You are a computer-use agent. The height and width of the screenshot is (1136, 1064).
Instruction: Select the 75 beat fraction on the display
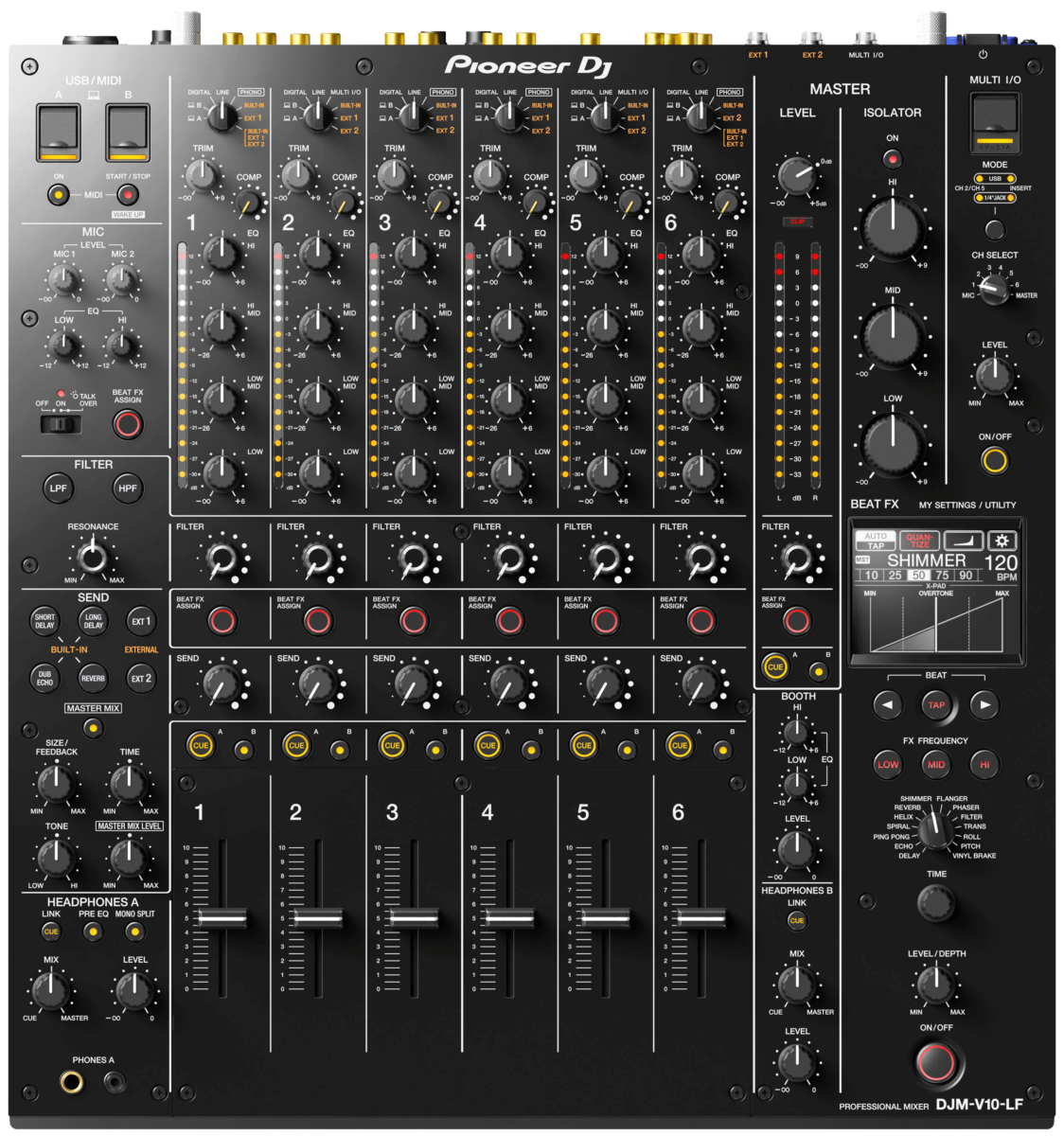click(943, 575)
